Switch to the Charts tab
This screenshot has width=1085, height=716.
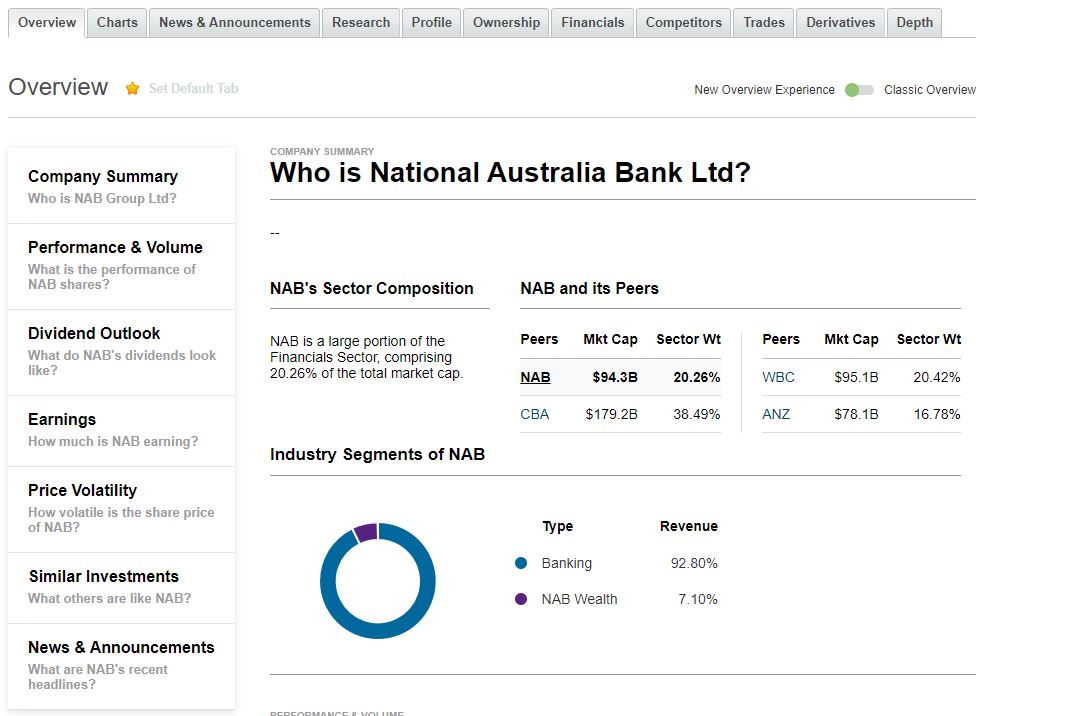tap(117, 23)
